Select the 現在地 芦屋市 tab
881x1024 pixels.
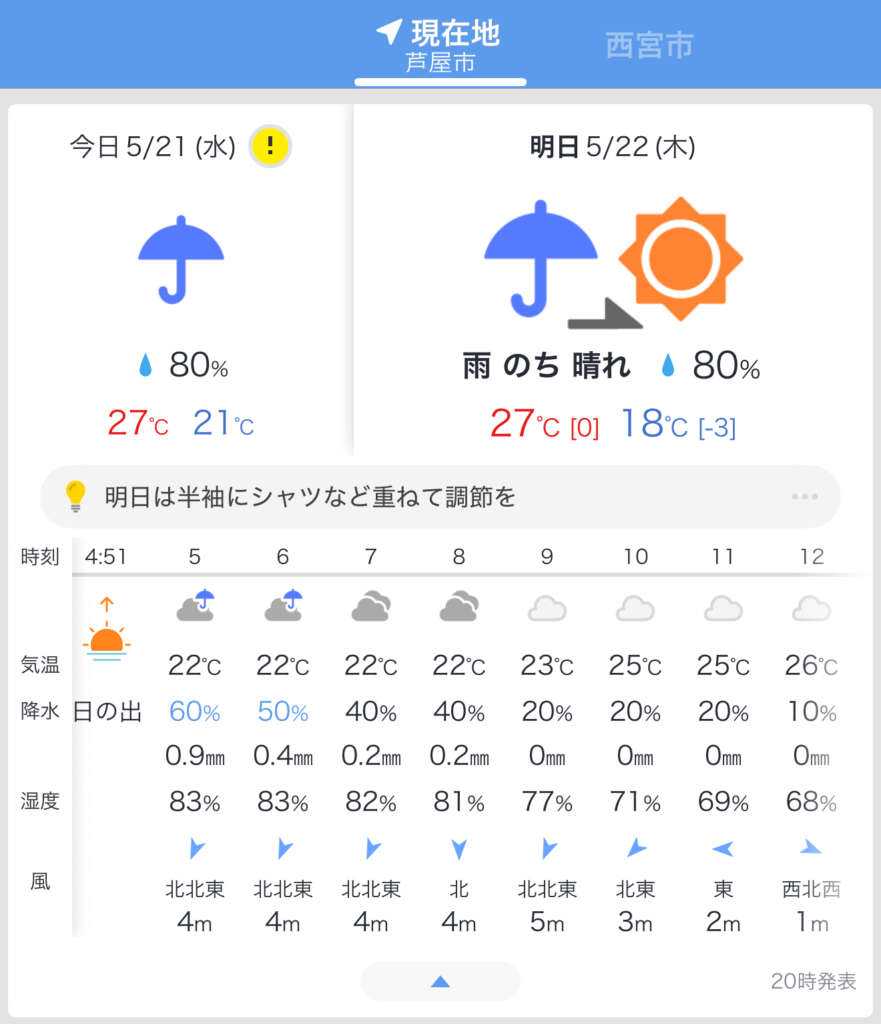tap(440, 46)
